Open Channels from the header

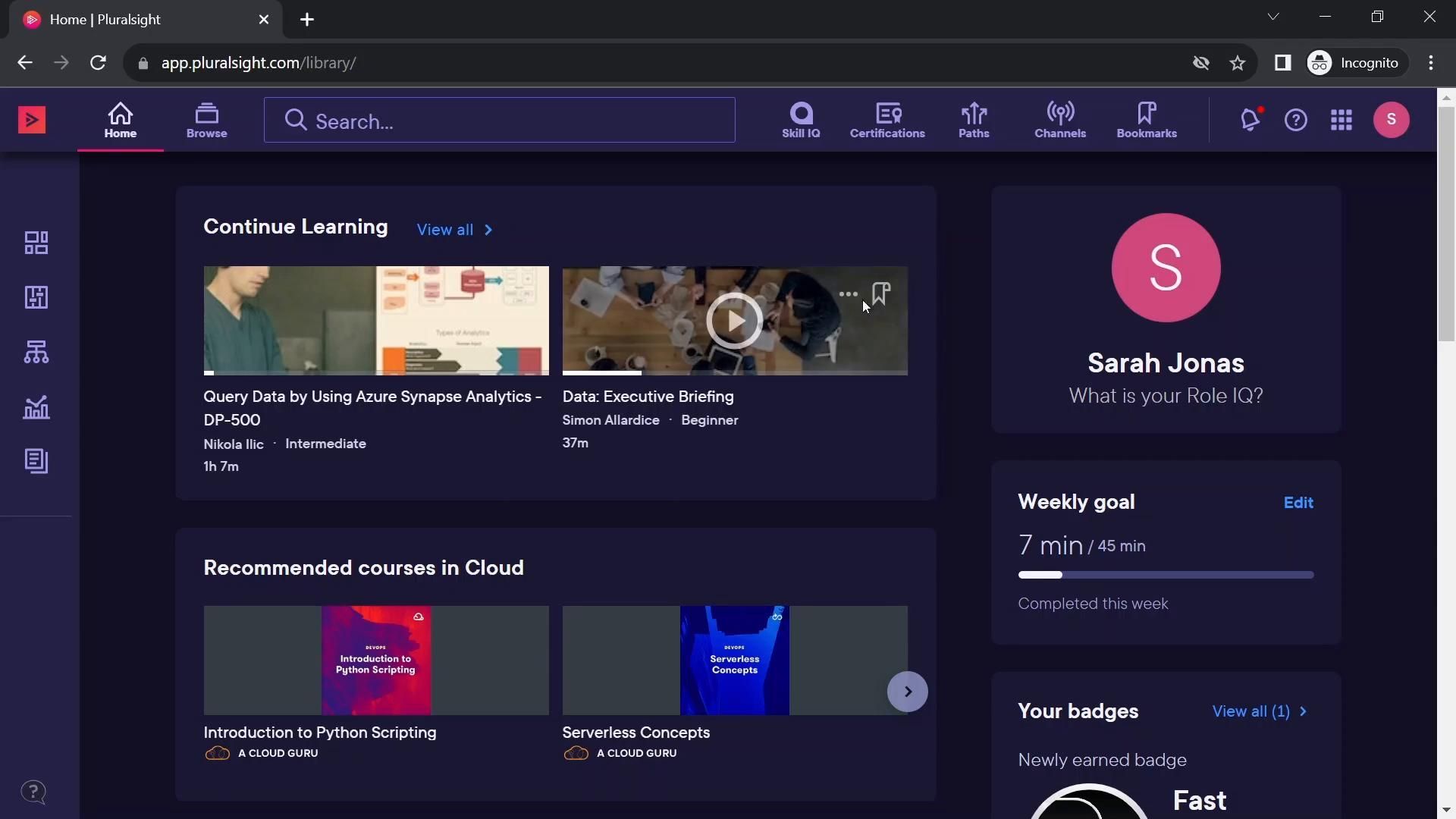(x=1060, y=120)
